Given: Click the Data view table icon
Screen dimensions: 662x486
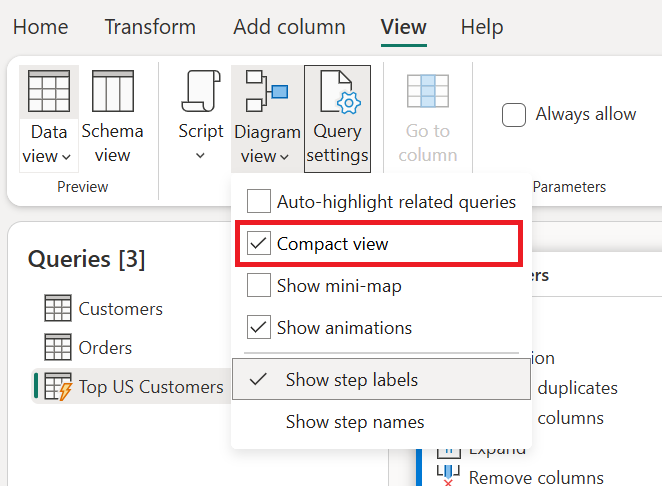Looking at the screenshot, I should pyautogui.click(x=48, y=92).
